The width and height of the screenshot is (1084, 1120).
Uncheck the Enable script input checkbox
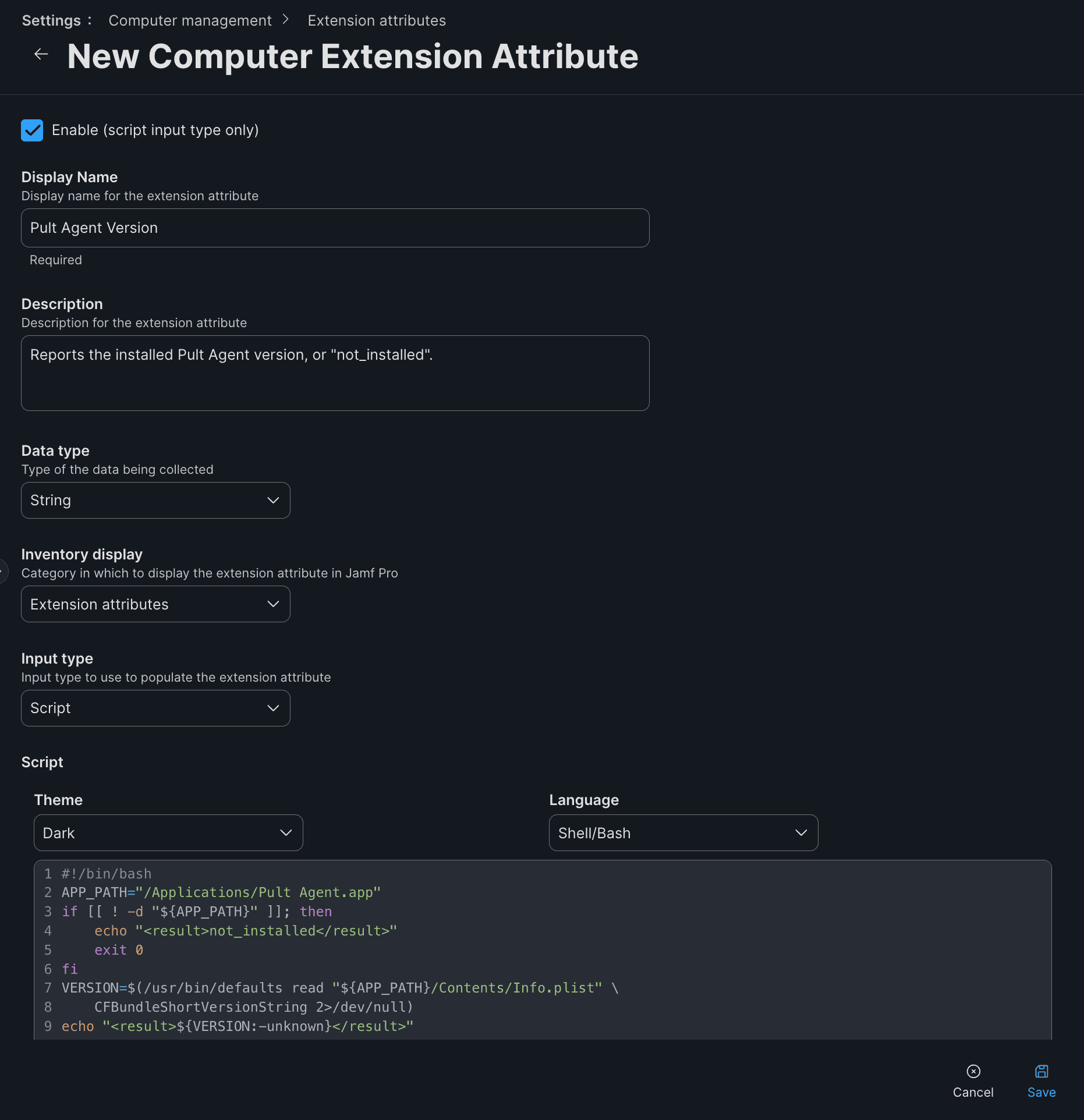pos(32,130)
